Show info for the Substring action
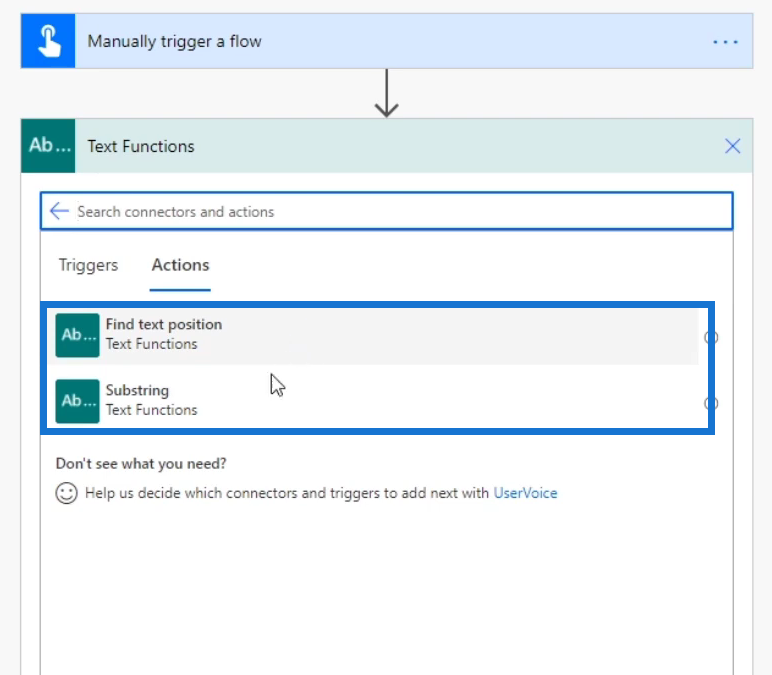Image resolution: width=772 pixels, height=675 pixels. [x=710, y=403]
